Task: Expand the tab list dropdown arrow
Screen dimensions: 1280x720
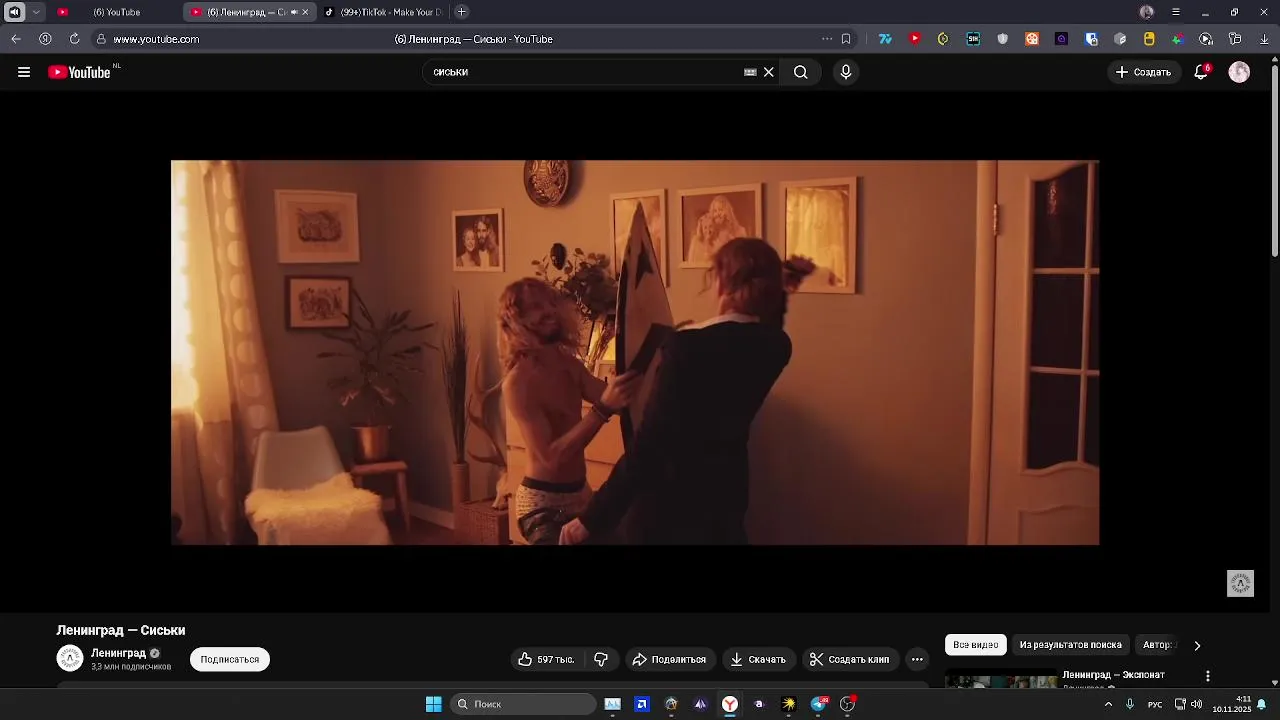Action: [x=36, y=12]
